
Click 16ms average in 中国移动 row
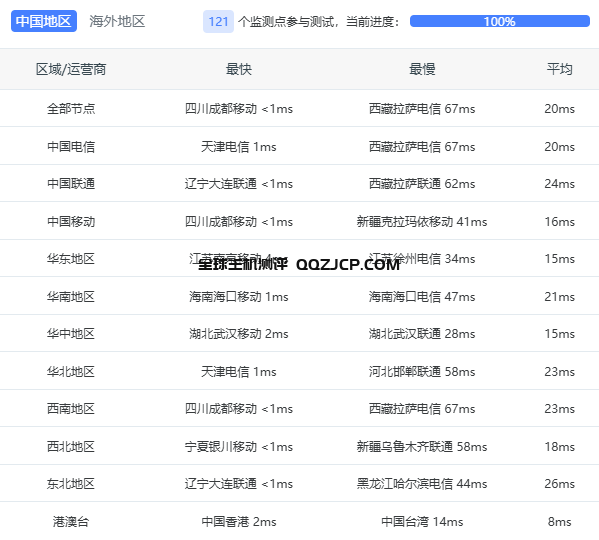click(559, 221)
